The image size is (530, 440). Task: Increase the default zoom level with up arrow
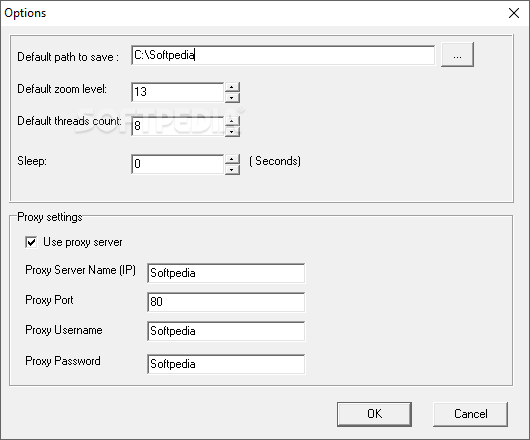(232, 87)
